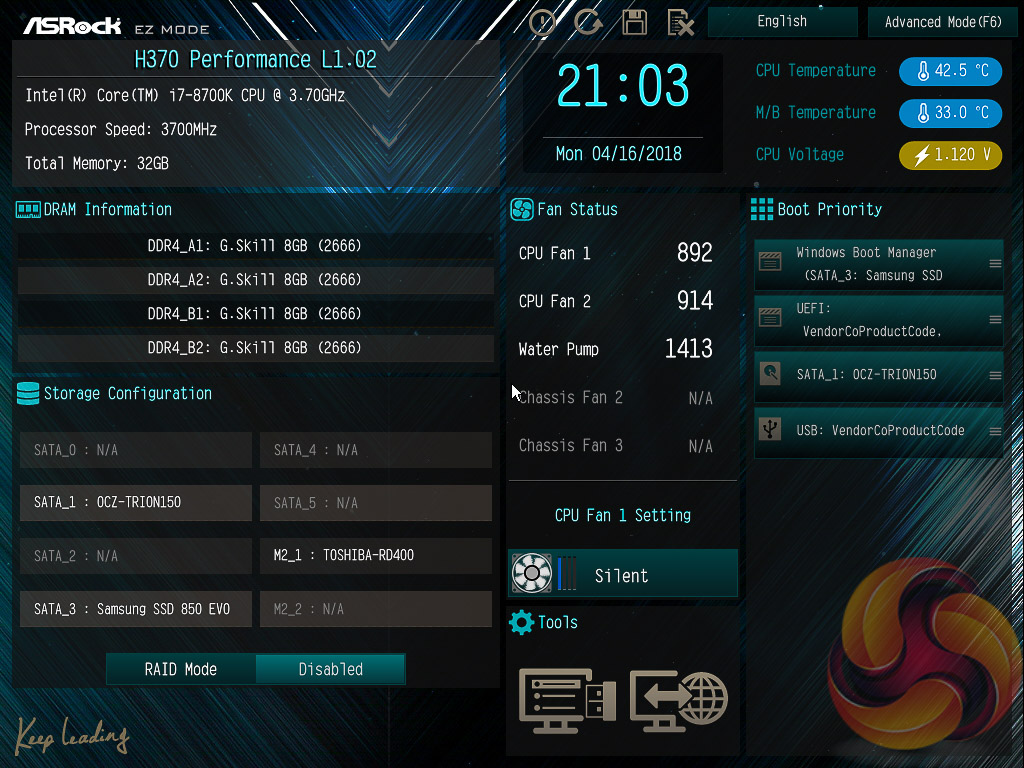Click the DDR4_A2: G.Skill 8GB (2666) row

coord(255,280)
